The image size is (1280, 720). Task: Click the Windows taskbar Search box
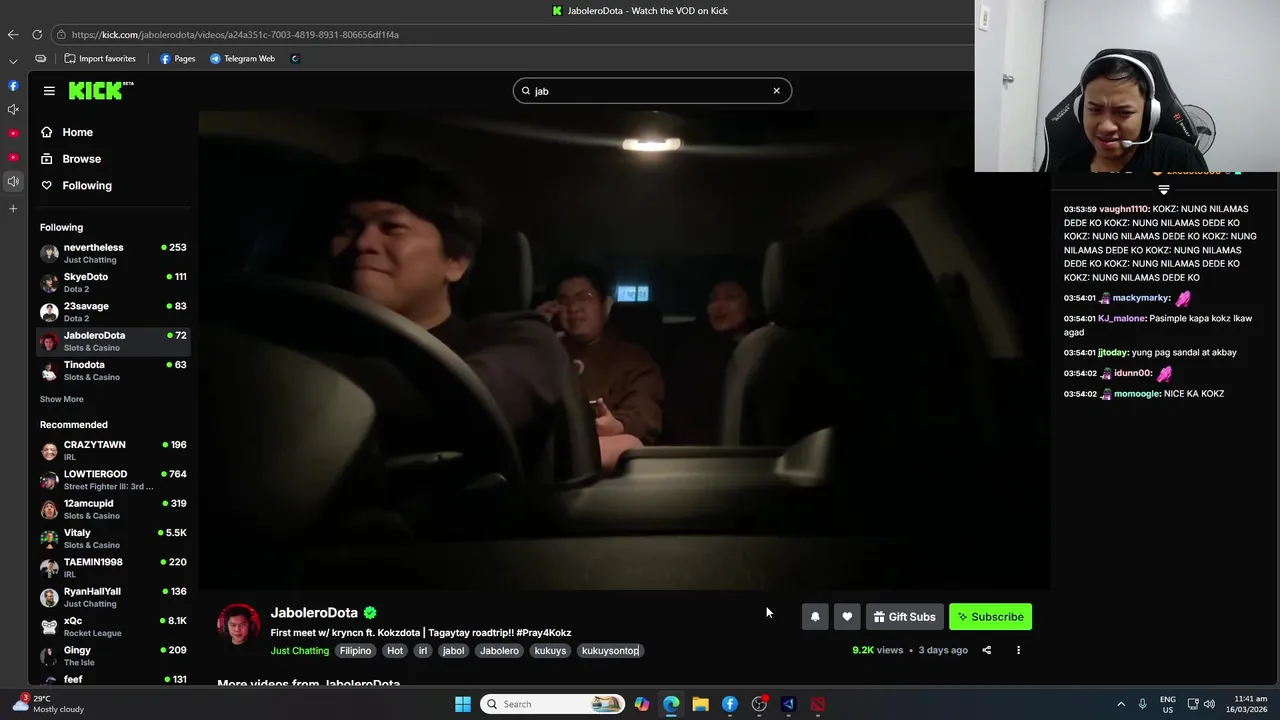(x=552, y=704)
